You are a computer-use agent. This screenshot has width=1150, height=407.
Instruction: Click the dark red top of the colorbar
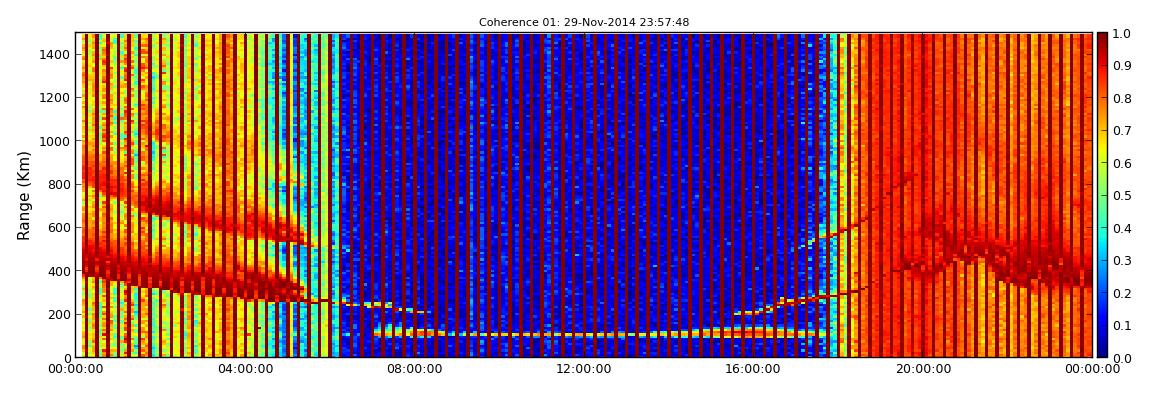click(1102, 38)
